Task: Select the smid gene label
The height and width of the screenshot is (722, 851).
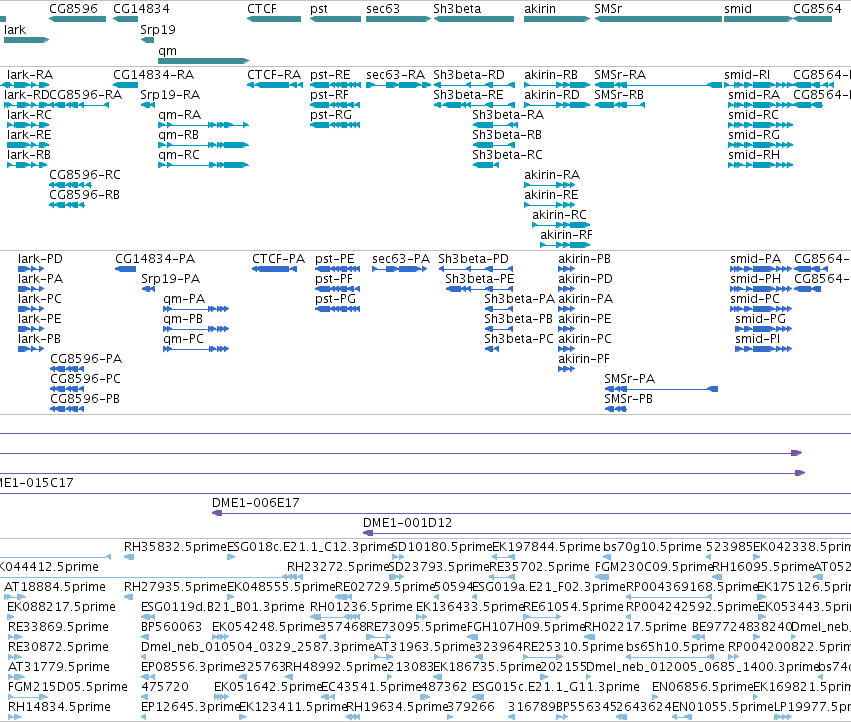Action: (738, 9)
